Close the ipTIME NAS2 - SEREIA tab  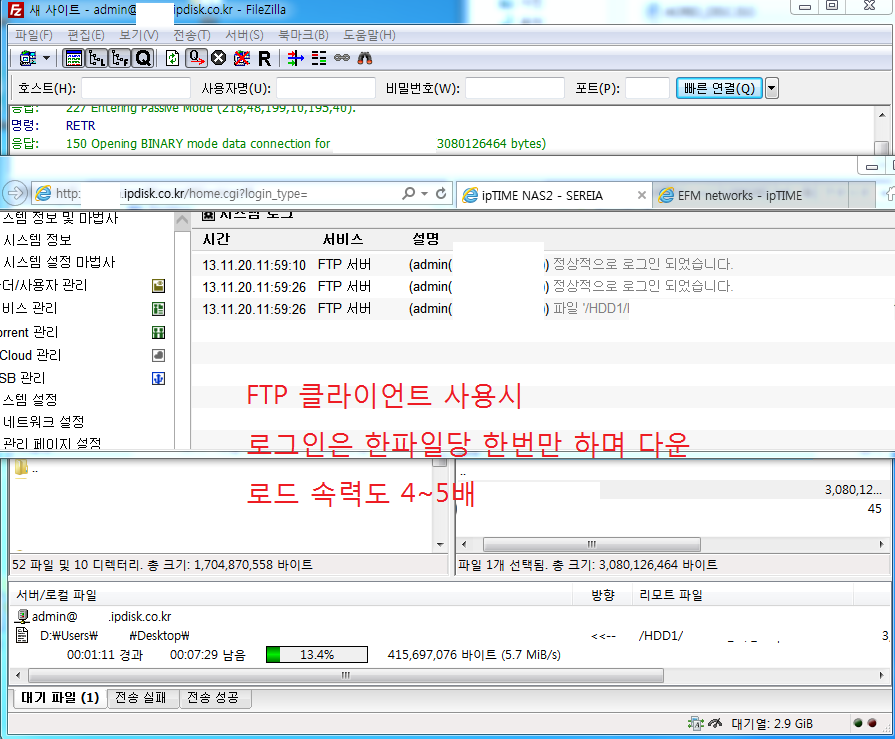(642, 196)
